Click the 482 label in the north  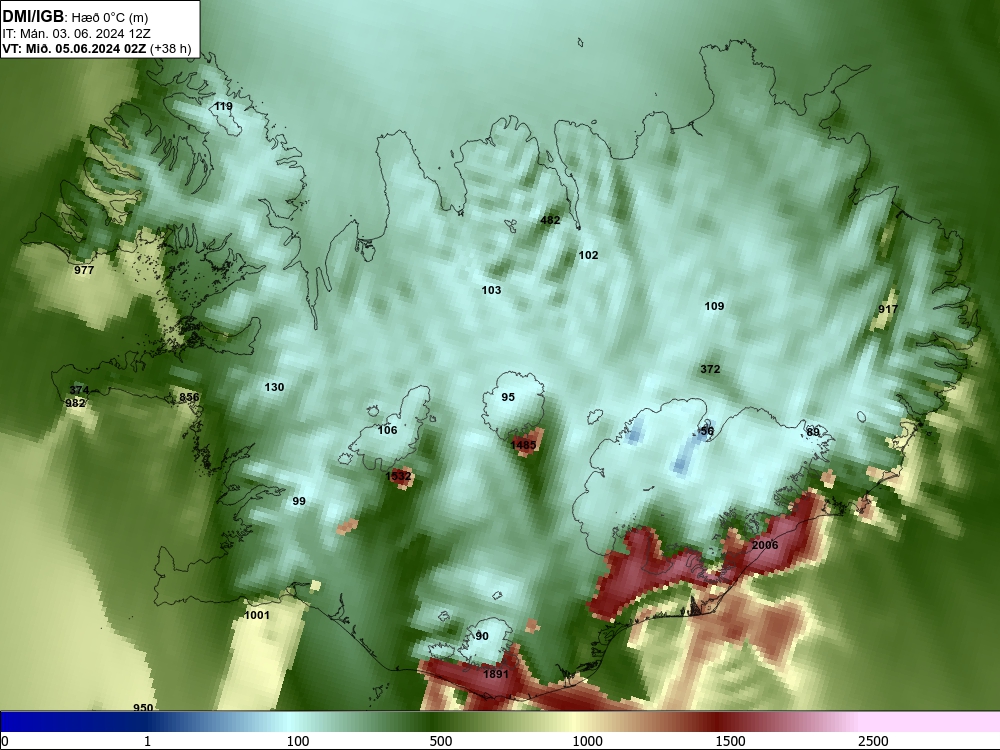click(x=550, y=221)
